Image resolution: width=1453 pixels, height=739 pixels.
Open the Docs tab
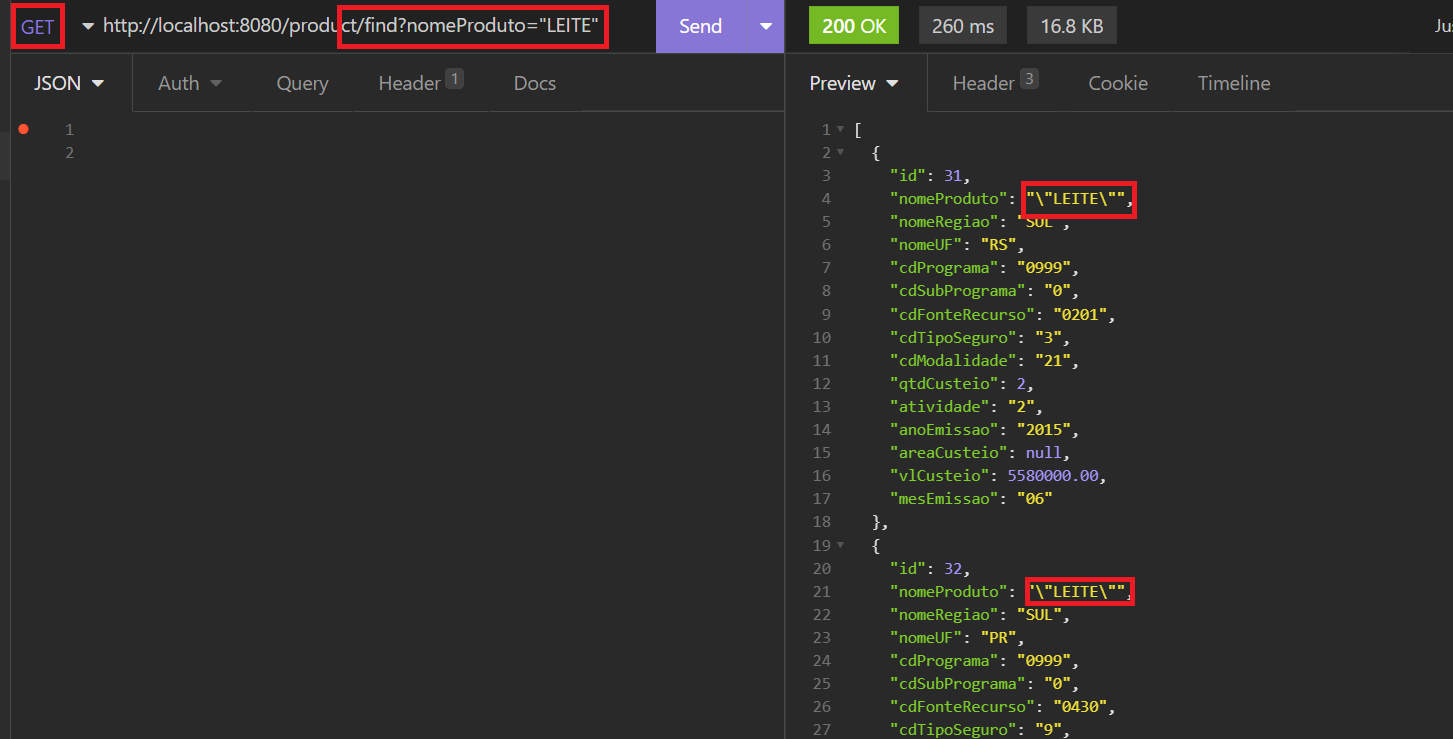pos(535,83)
